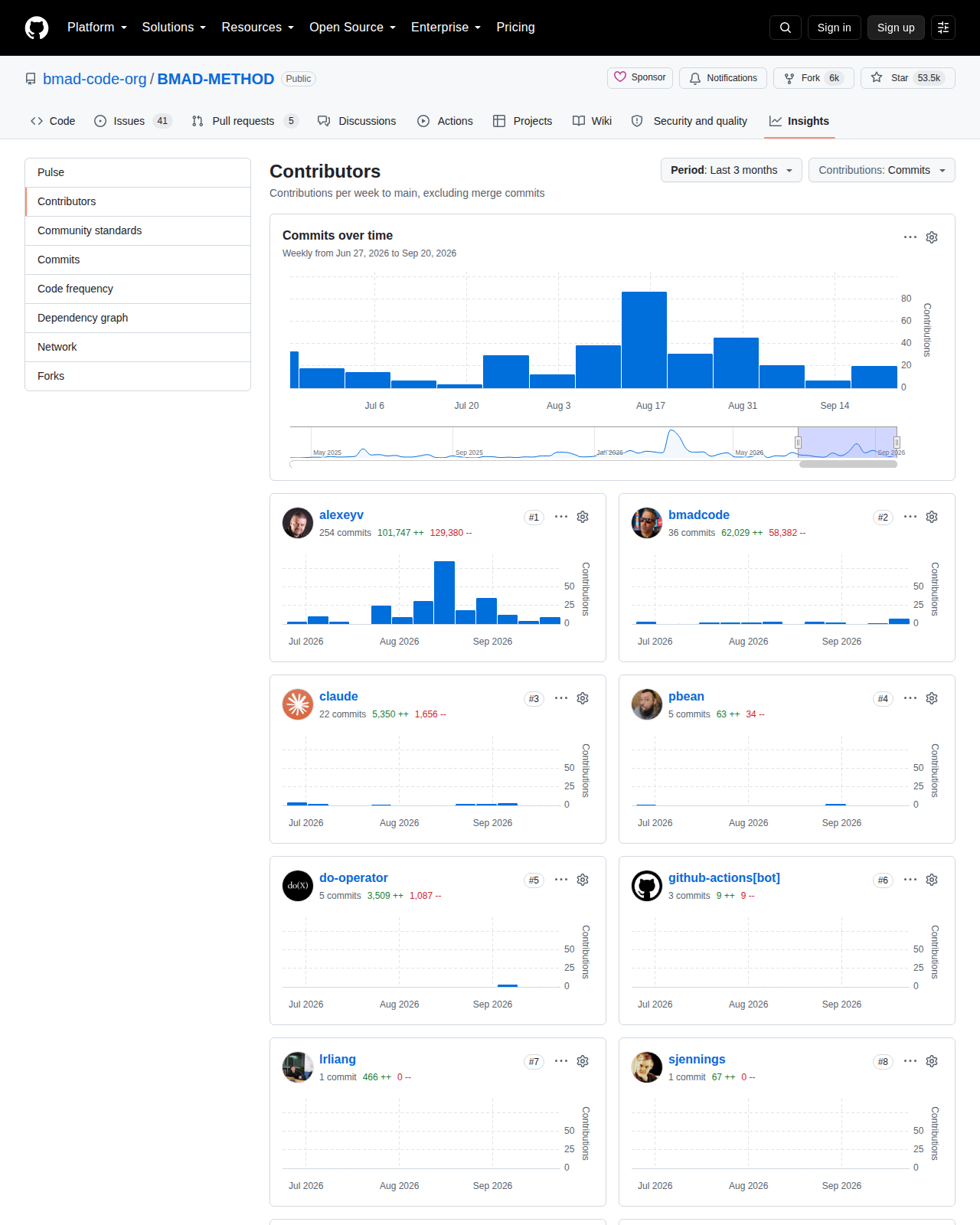Click the Sponsor heart button
This screenshot has height=1225, width=980.
(x=640, y=77)
